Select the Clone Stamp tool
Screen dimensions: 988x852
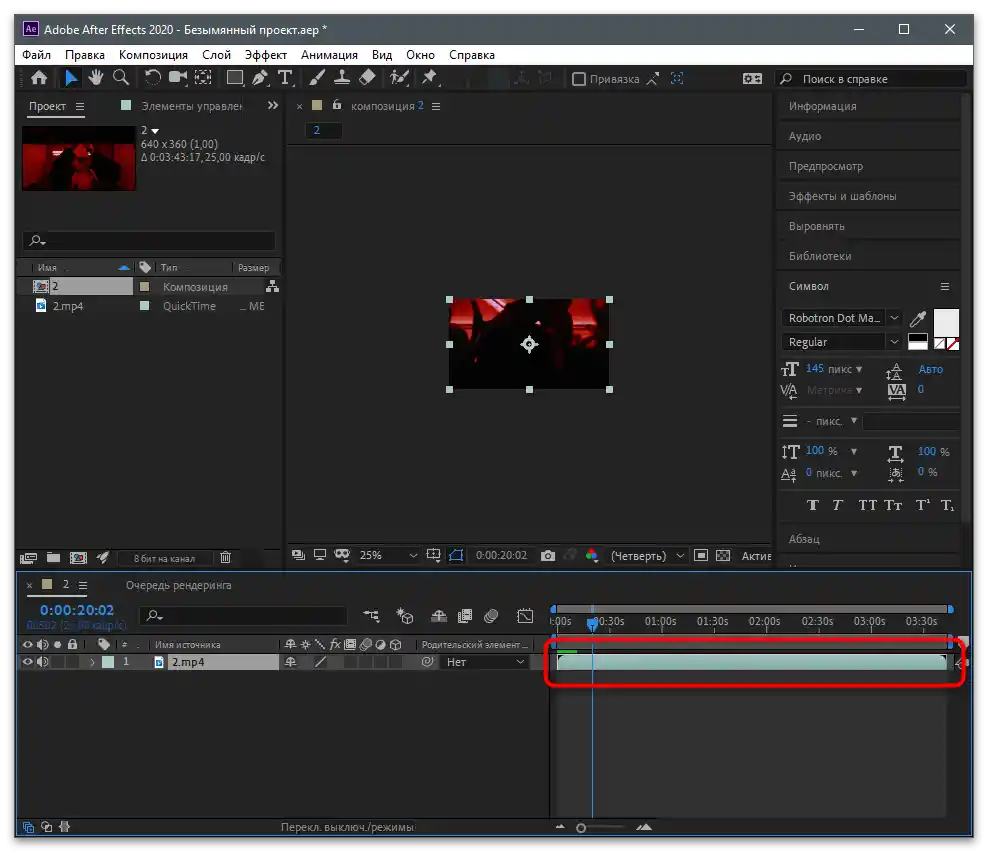point(342,78)
